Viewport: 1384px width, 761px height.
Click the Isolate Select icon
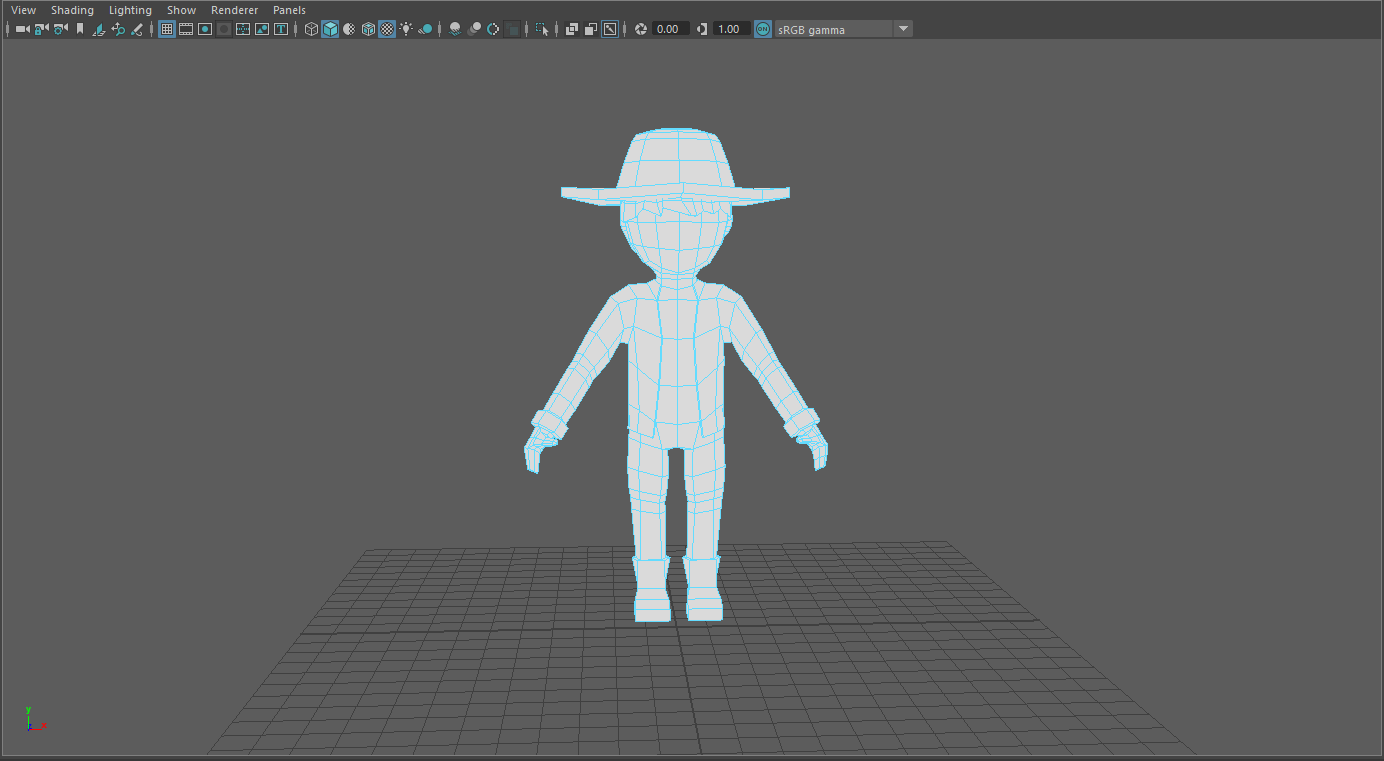click(x=542, y=29)
